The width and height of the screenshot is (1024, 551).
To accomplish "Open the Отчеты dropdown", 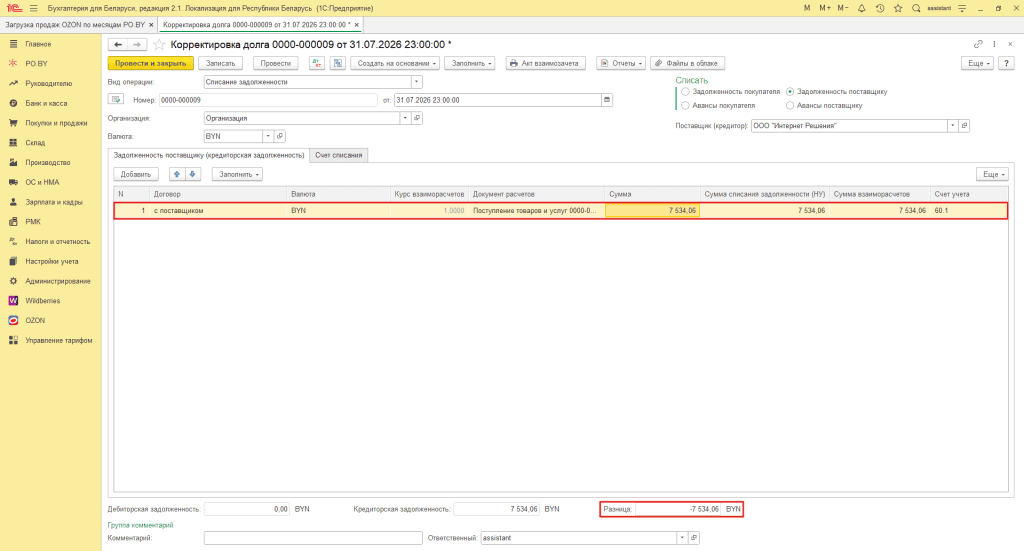I will point(621,63).
